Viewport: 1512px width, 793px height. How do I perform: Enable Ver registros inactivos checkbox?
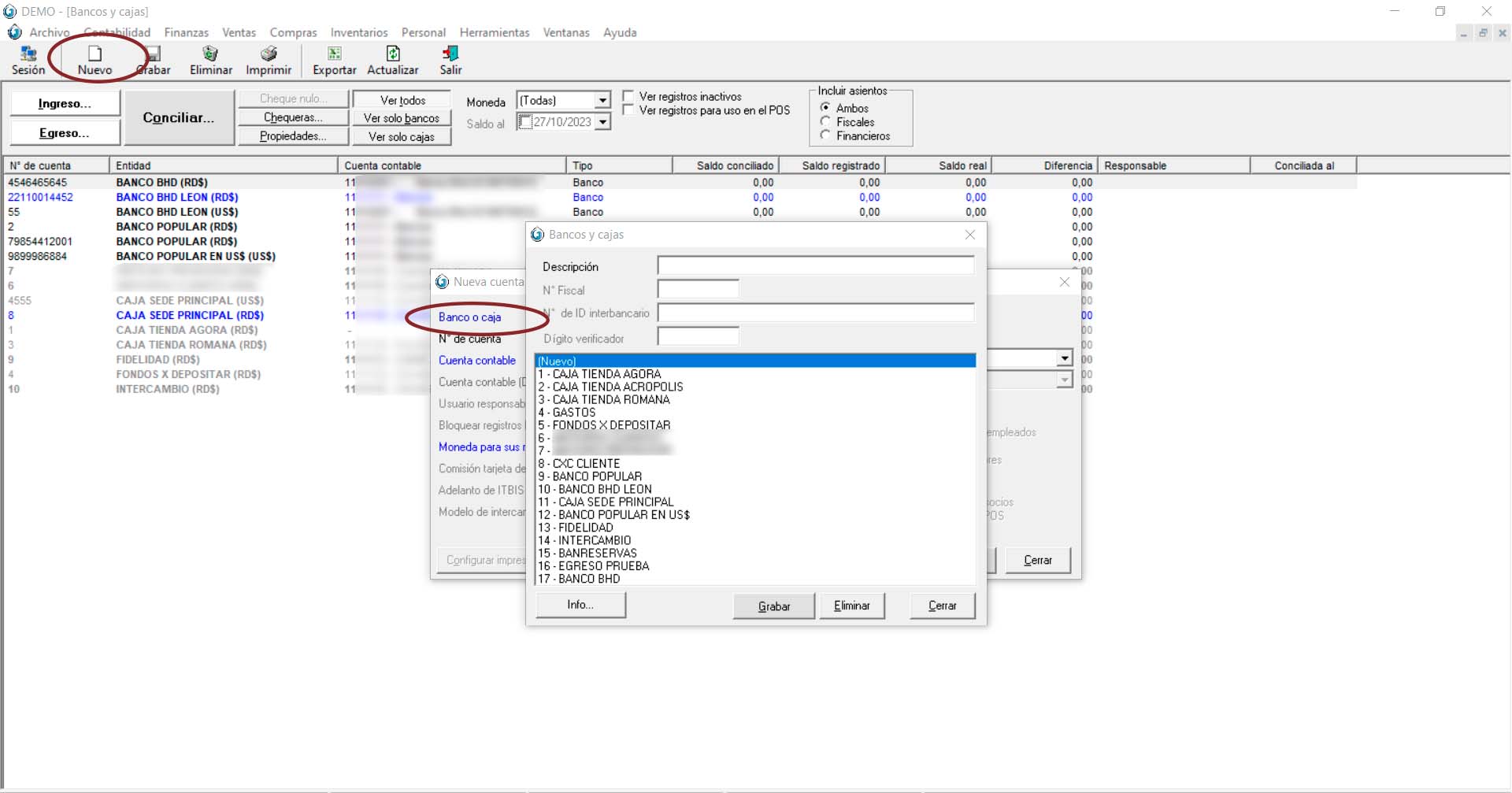point(628,96)
